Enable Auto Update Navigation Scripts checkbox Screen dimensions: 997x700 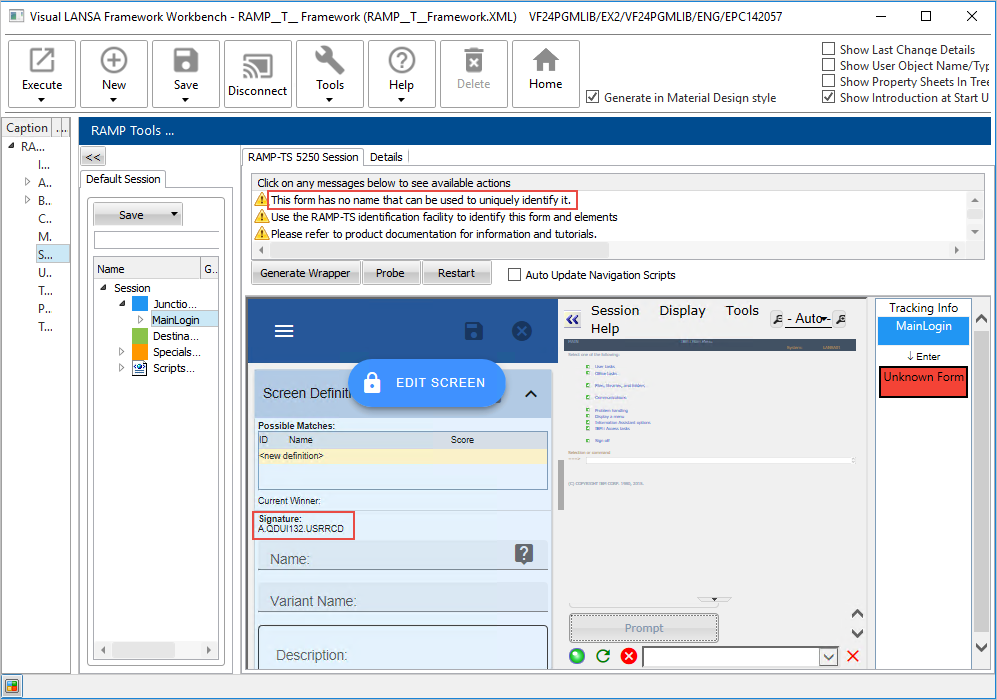[x=515, y=275]
